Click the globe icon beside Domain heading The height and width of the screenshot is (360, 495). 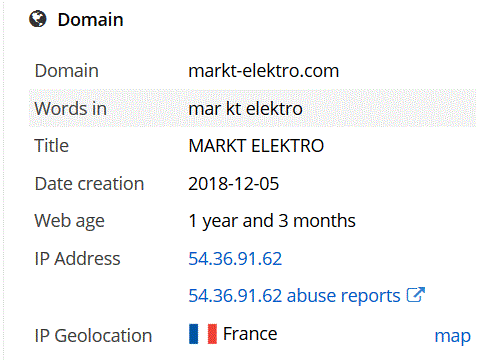pos(38,19)
